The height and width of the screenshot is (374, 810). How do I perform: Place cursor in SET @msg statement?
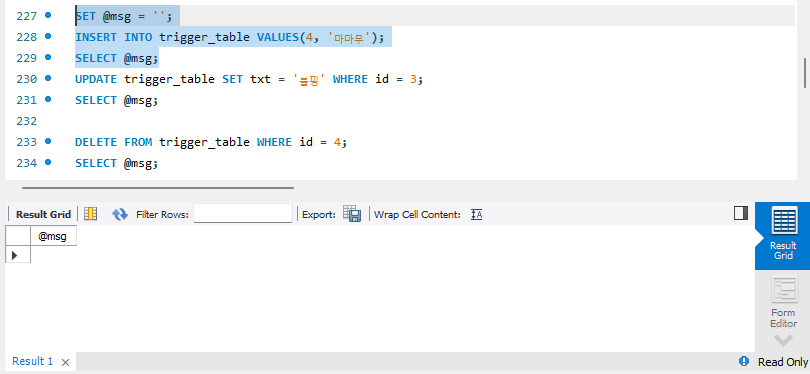123,16
